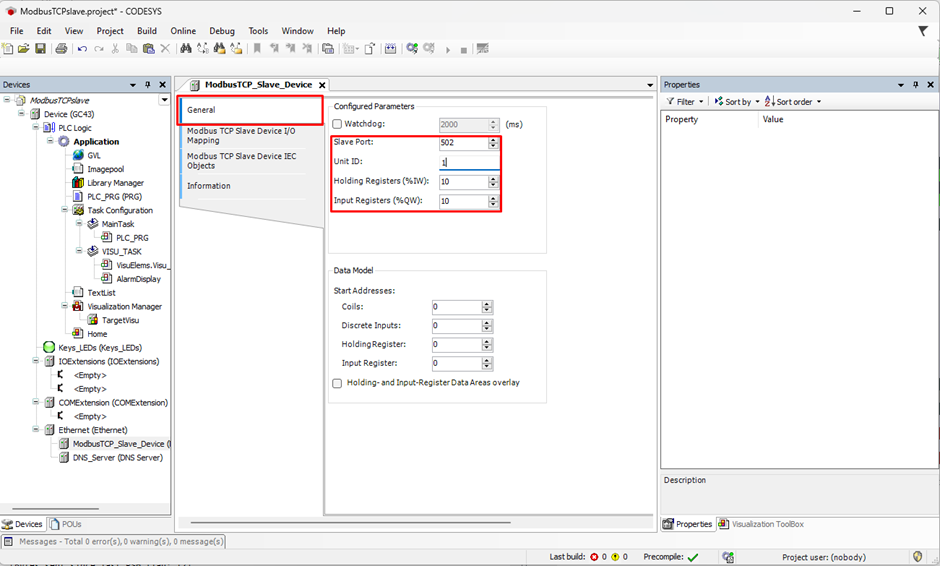The width and height of the screenshot is (940, 566).
Task: Pin the Devices panel
Action: pos(147,85)
